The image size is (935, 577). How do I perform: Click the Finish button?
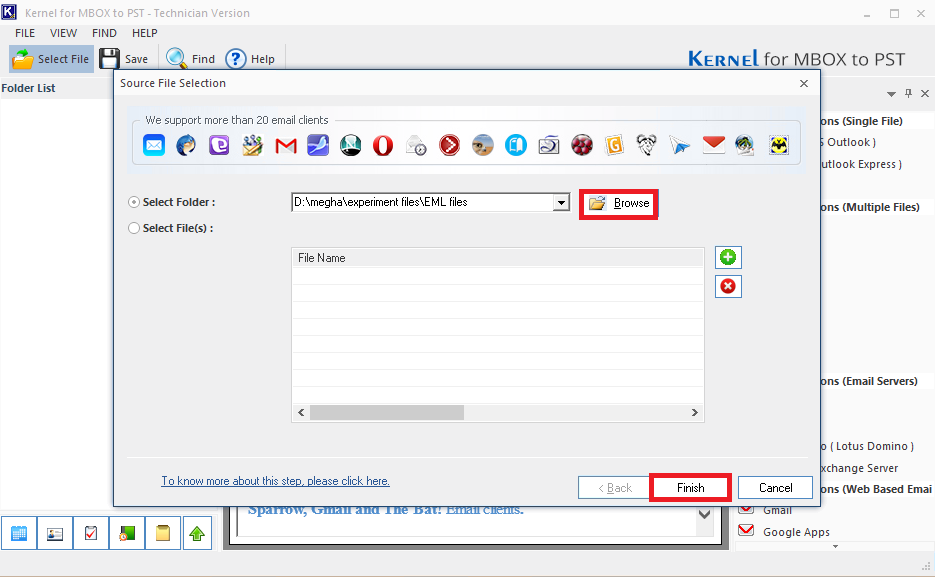tap(691, 488)
